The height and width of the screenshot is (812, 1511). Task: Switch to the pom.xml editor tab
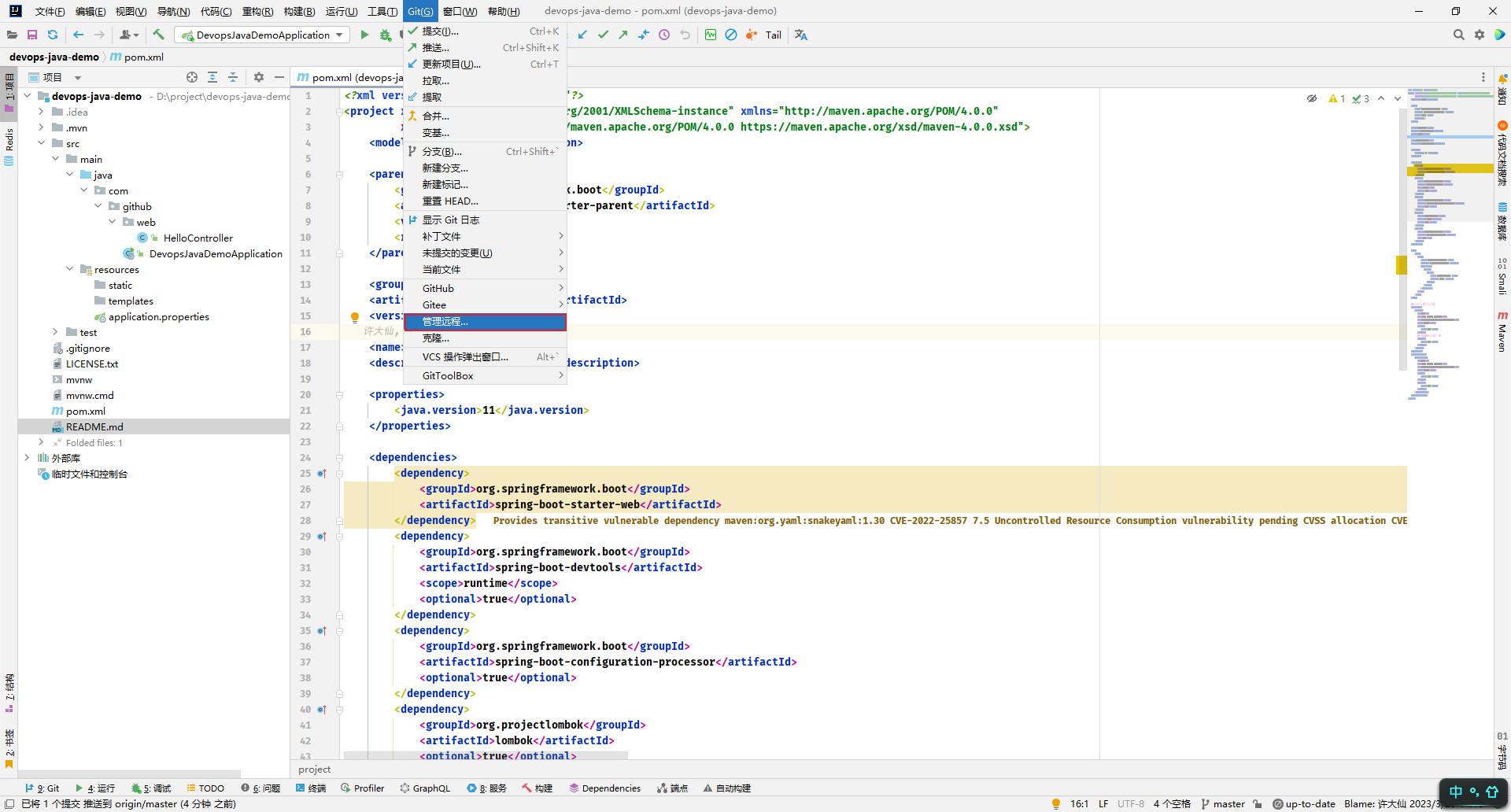[x=349, y=77]
